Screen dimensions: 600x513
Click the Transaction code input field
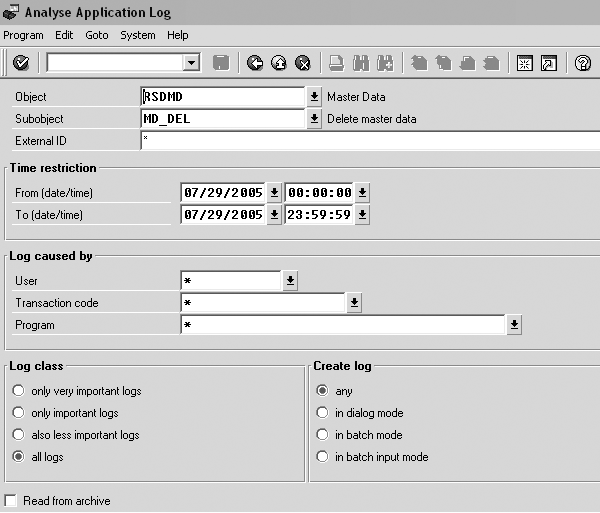click(263, 303)
